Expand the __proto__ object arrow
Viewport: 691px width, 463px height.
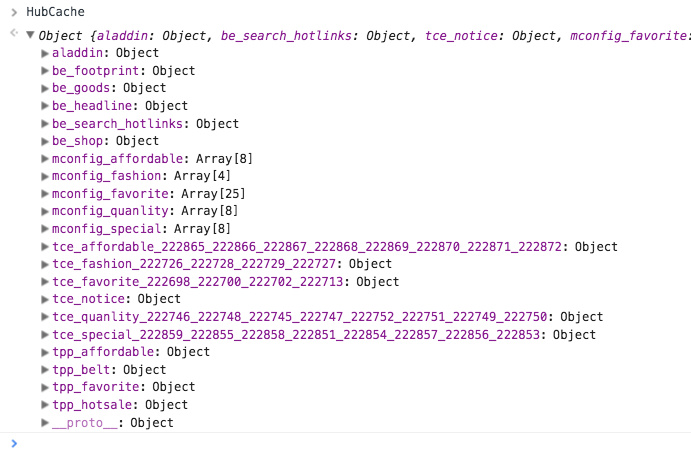(x=44, y=423)
